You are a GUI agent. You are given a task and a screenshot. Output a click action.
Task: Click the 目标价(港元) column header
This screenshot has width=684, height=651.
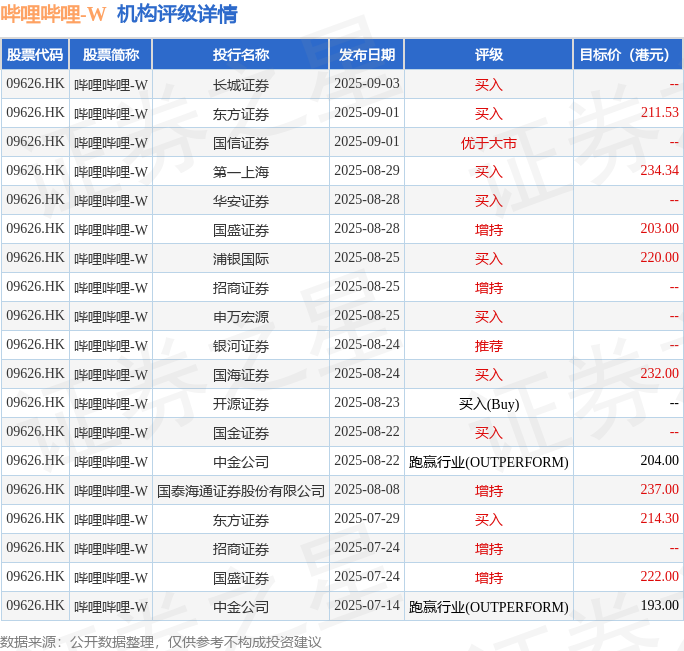[628, 55]
